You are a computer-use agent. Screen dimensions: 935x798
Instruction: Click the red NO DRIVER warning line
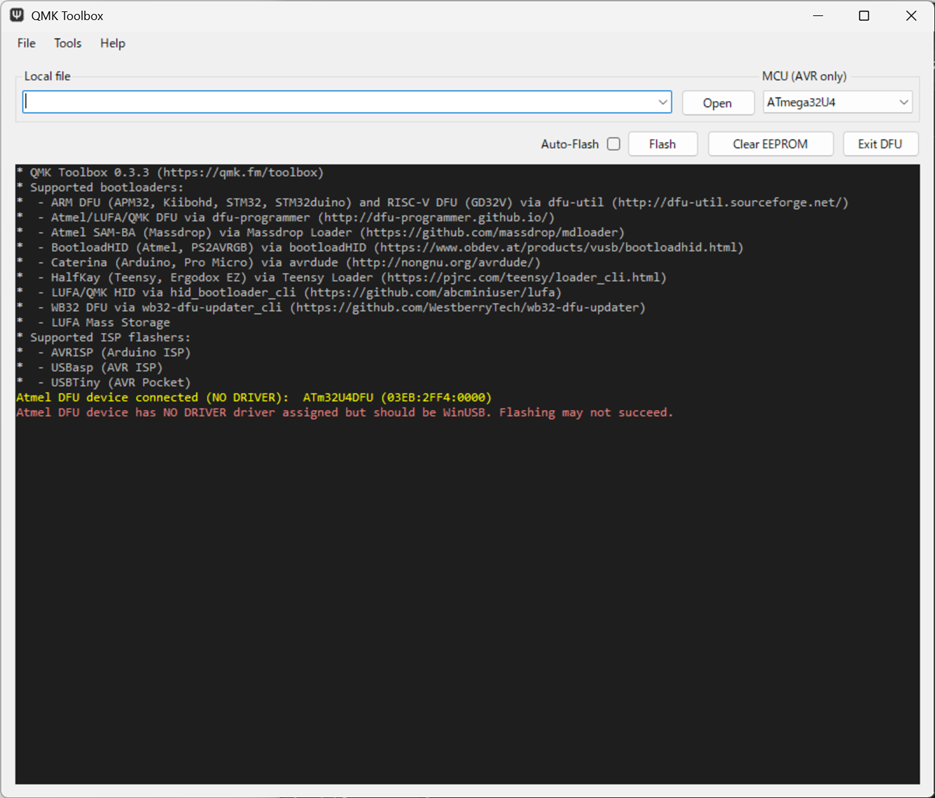[345, 412]
